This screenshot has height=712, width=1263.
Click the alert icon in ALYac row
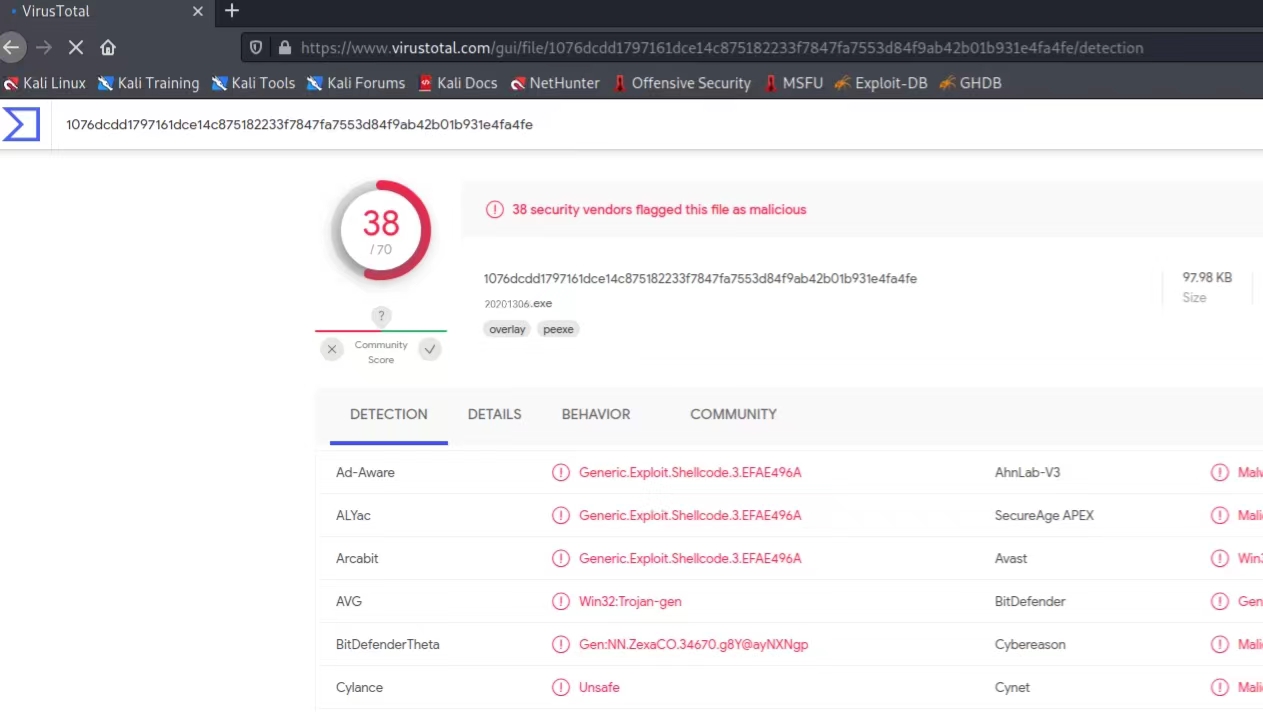click(x=561, y=515)
